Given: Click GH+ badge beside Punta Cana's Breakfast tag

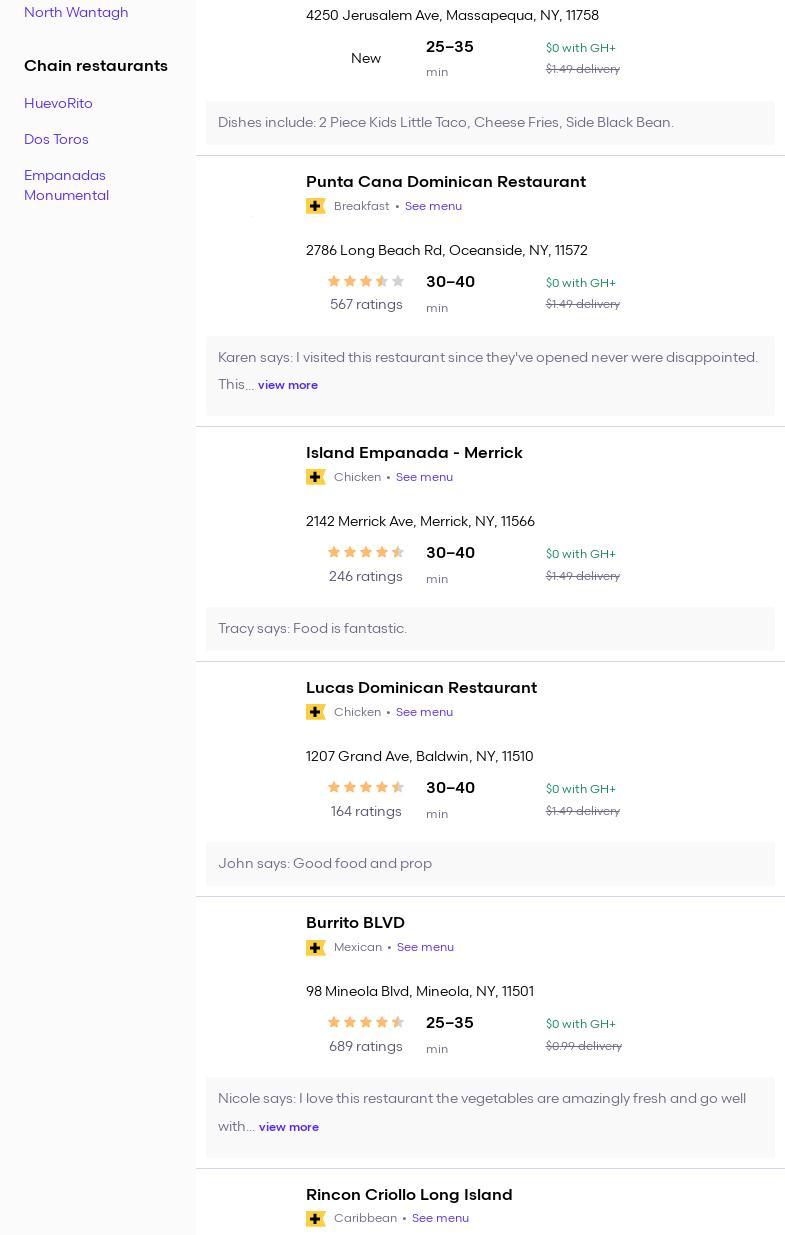Looking at the screenshot, I should 315,206.
